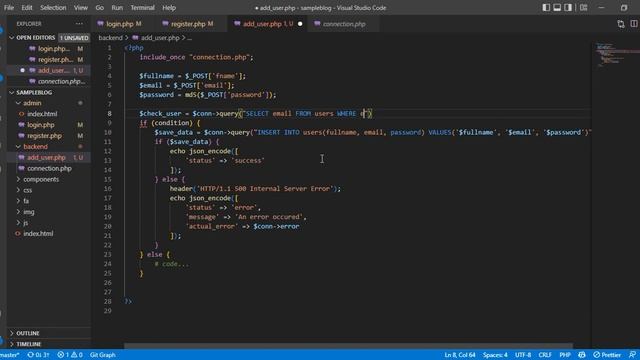
Task: Open the Go menu
Action: click(100, 8)
